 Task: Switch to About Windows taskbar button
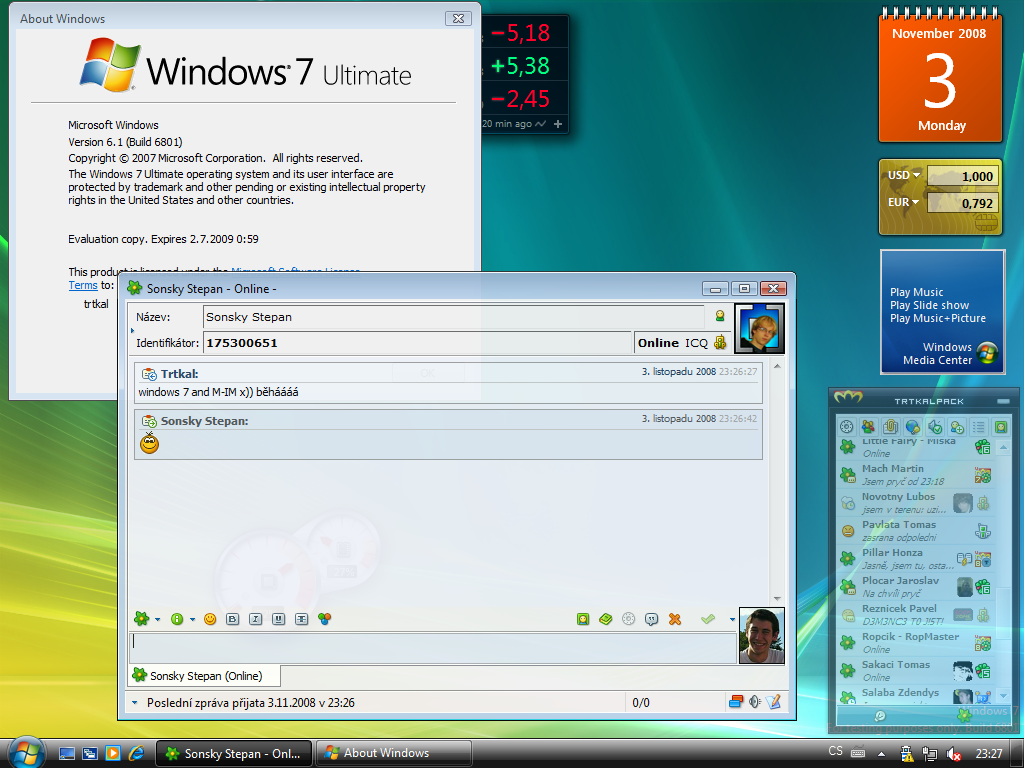(x=394, y=753)
